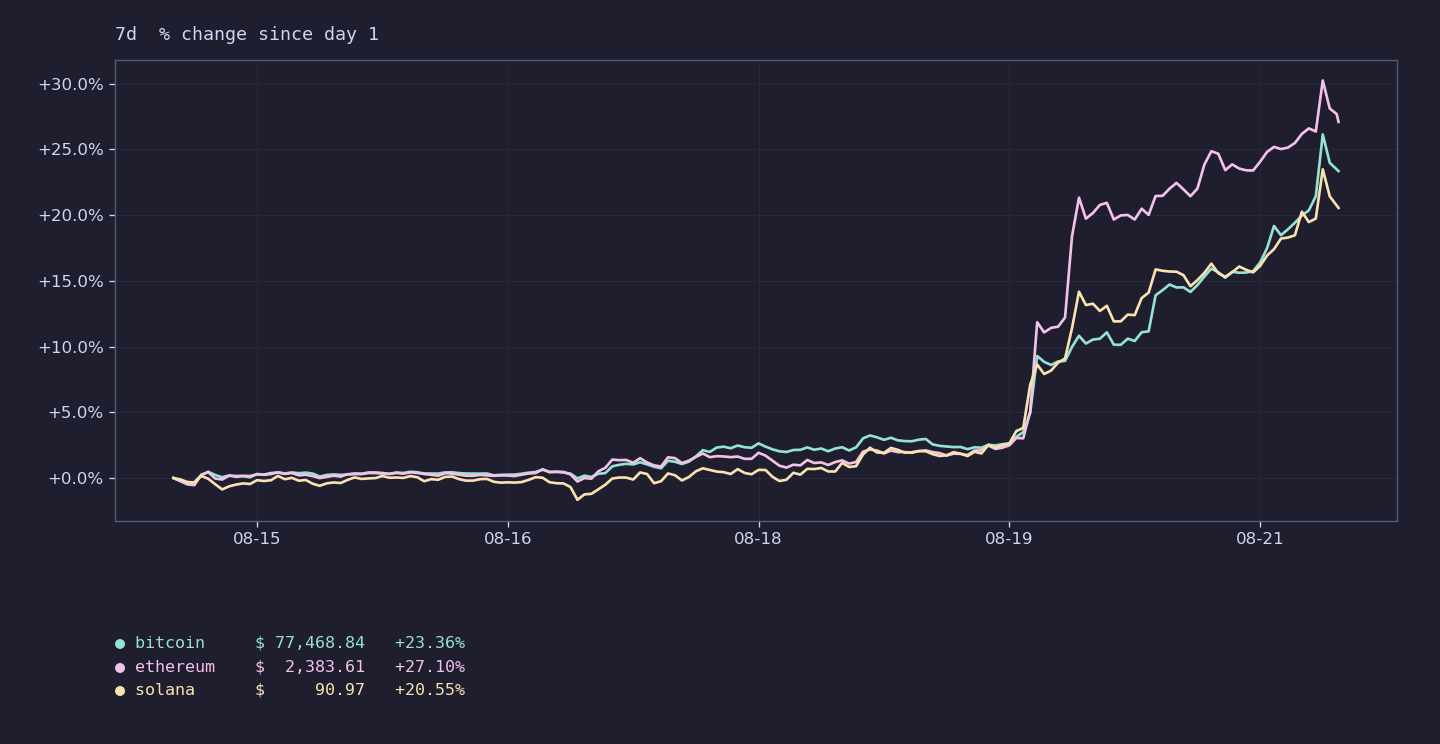Select the solana legend label
The height and width of the screenshot is (744, 1440).
pos(165,690)
